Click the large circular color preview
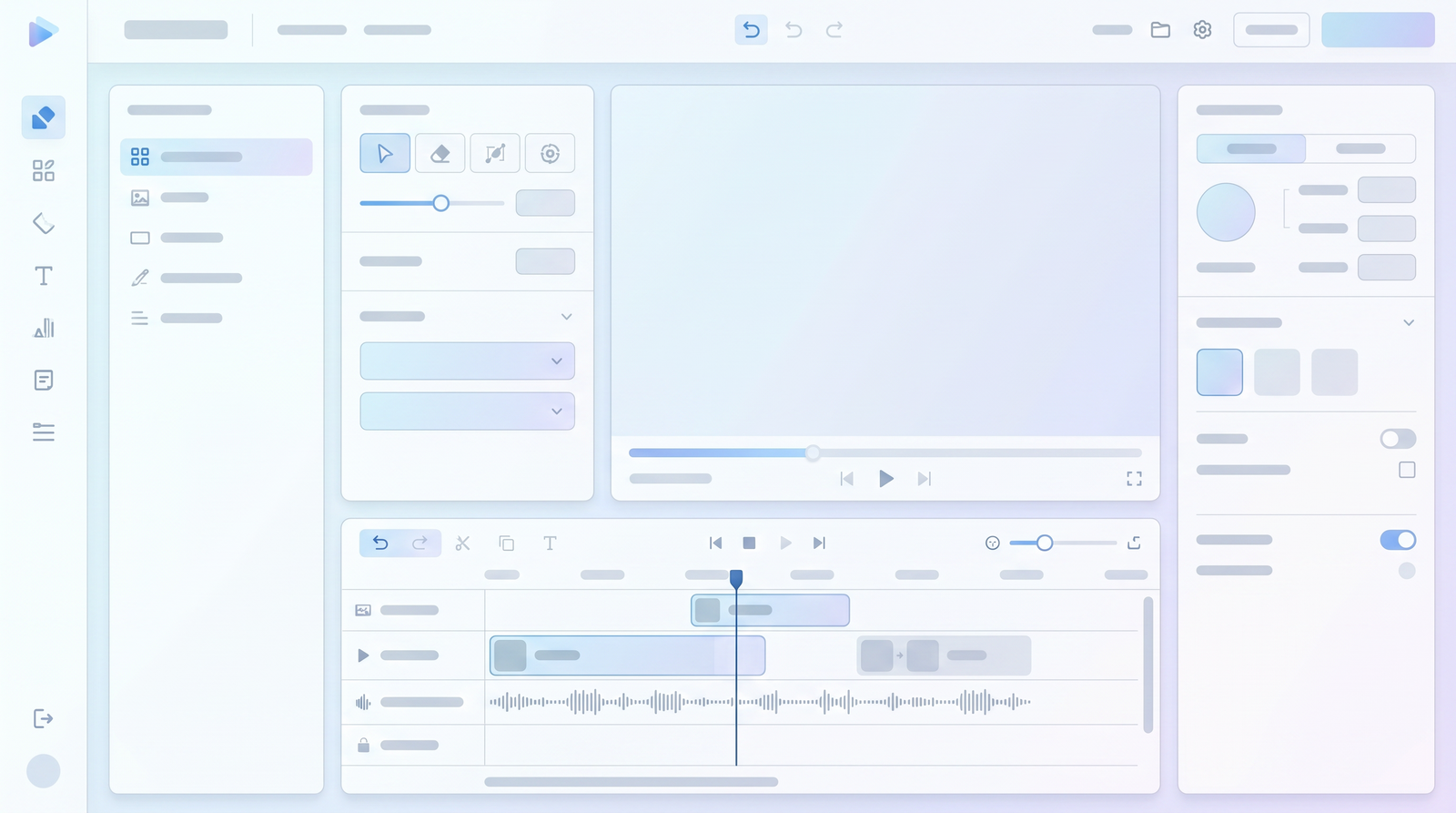 (x=1226, y=212)
